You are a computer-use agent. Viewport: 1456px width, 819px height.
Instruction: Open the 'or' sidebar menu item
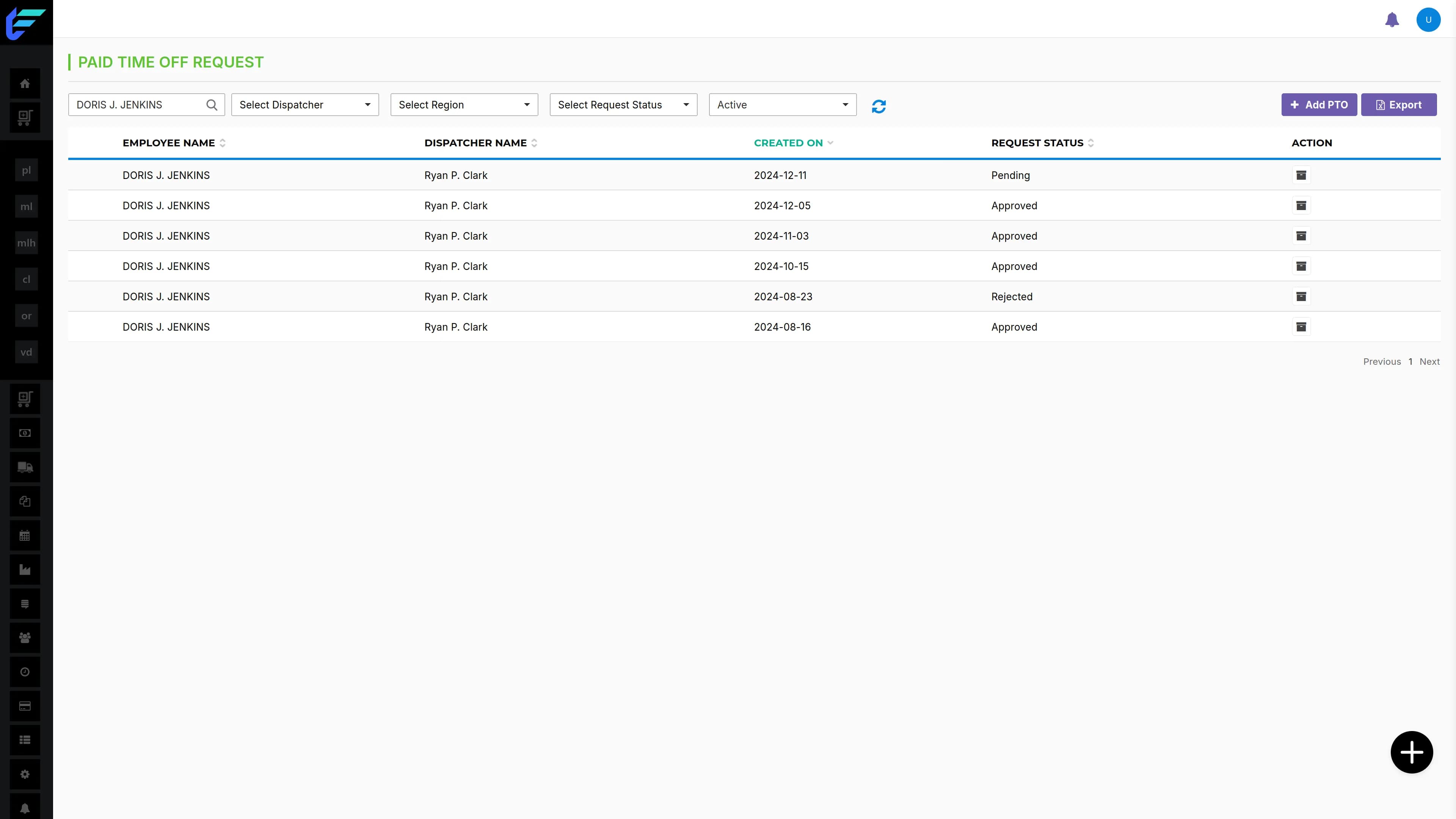click(26, 316)
